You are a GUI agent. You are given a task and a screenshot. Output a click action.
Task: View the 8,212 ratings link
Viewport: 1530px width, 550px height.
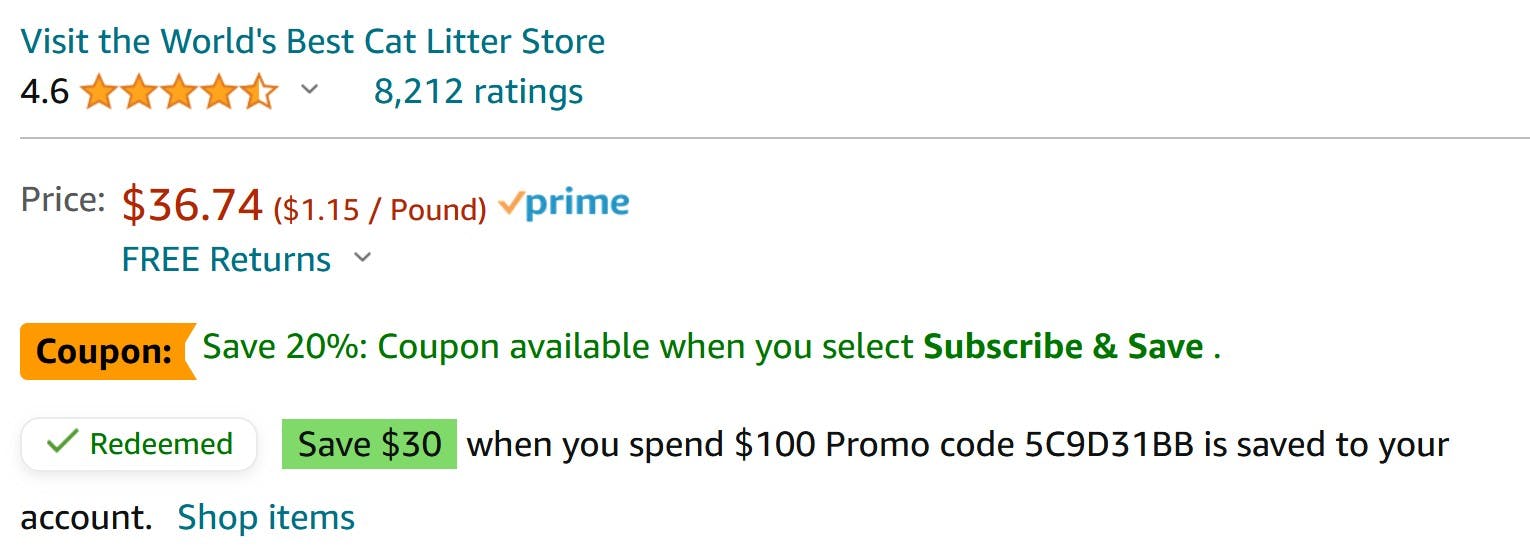[x=478, y=91]
